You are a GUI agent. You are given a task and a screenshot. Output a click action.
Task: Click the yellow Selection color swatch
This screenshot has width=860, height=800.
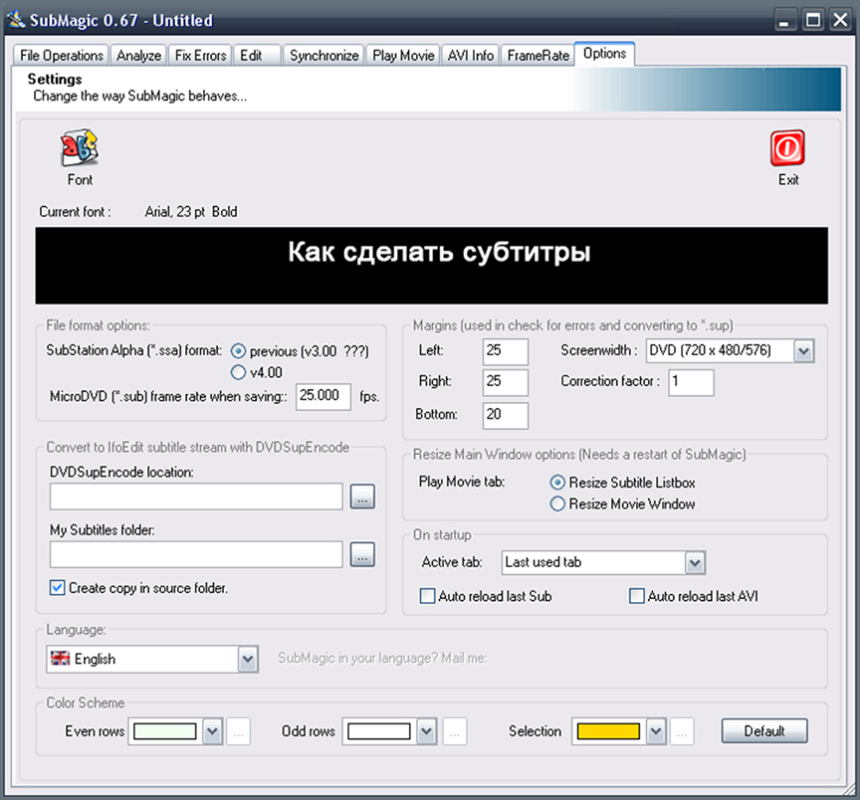point(608,731)
